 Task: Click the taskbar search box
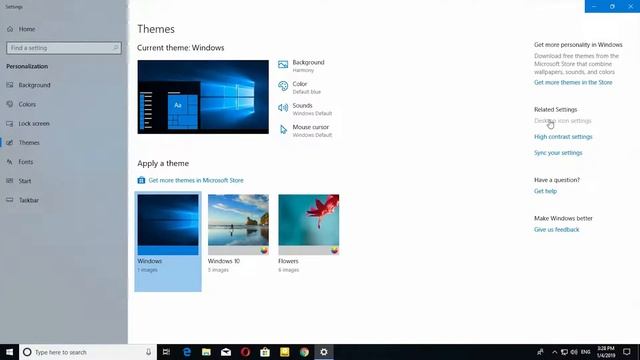(88, 352)
